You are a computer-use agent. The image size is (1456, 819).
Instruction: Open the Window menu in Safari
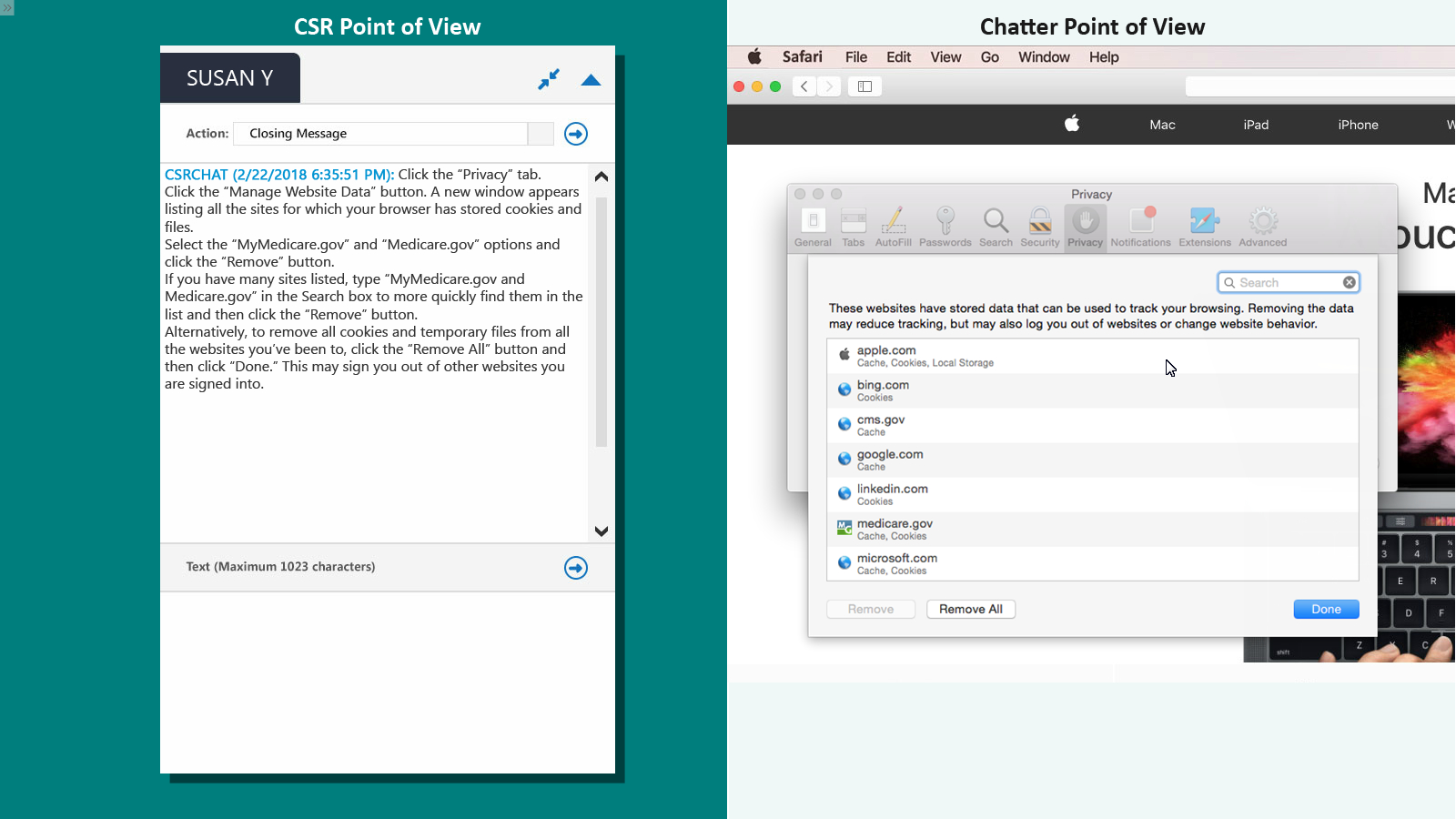point(1043,56)
